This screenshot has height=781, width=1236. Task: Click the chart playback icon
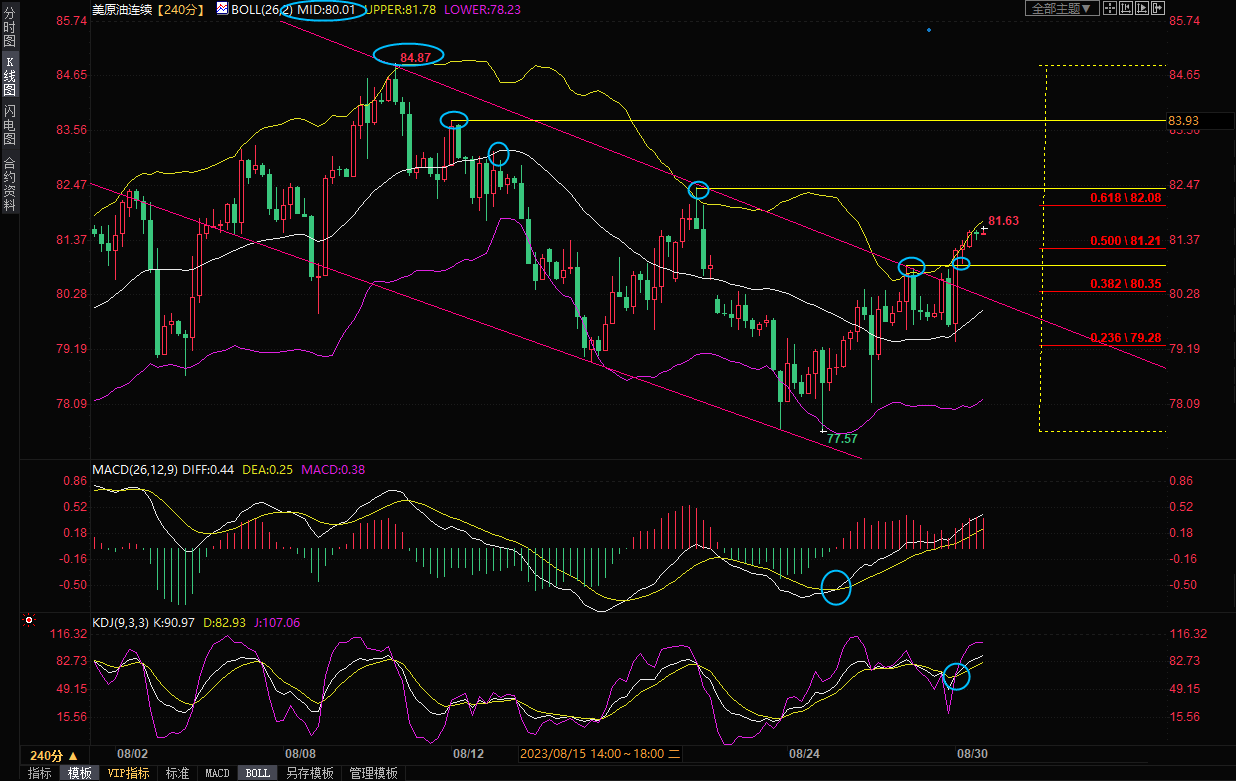point(1143,8)
